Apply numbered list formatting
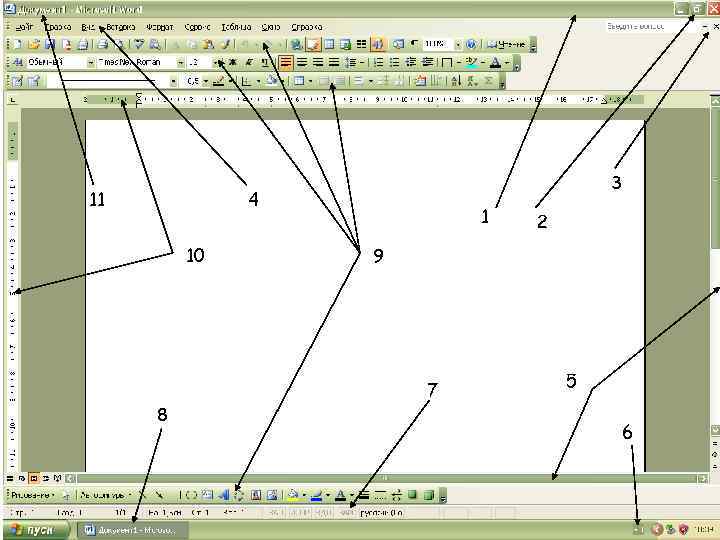The image size is (720, 540). (x=379, y=62)
